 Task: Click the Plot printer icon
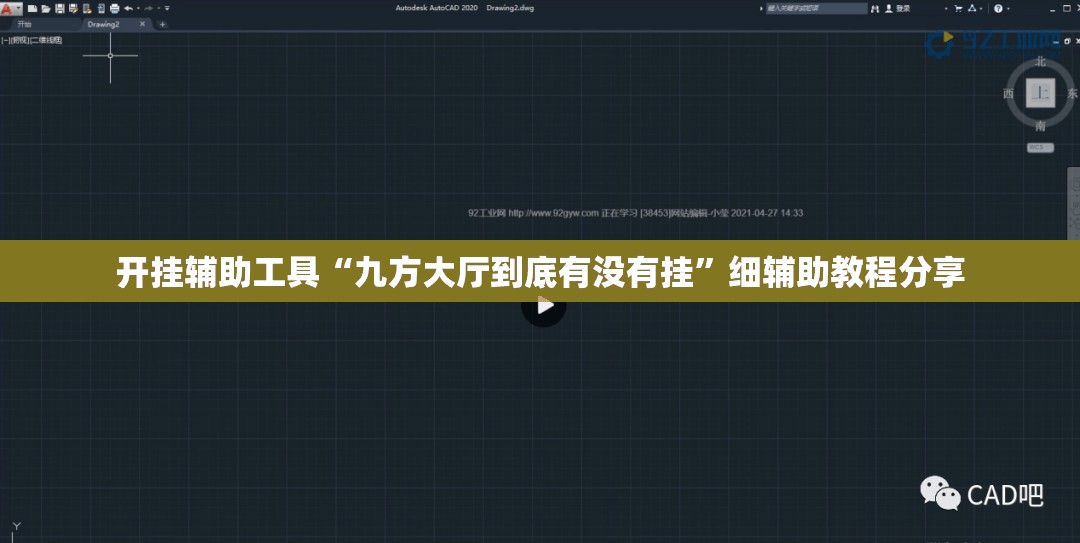pyautogui.click(x=114, y=8)
